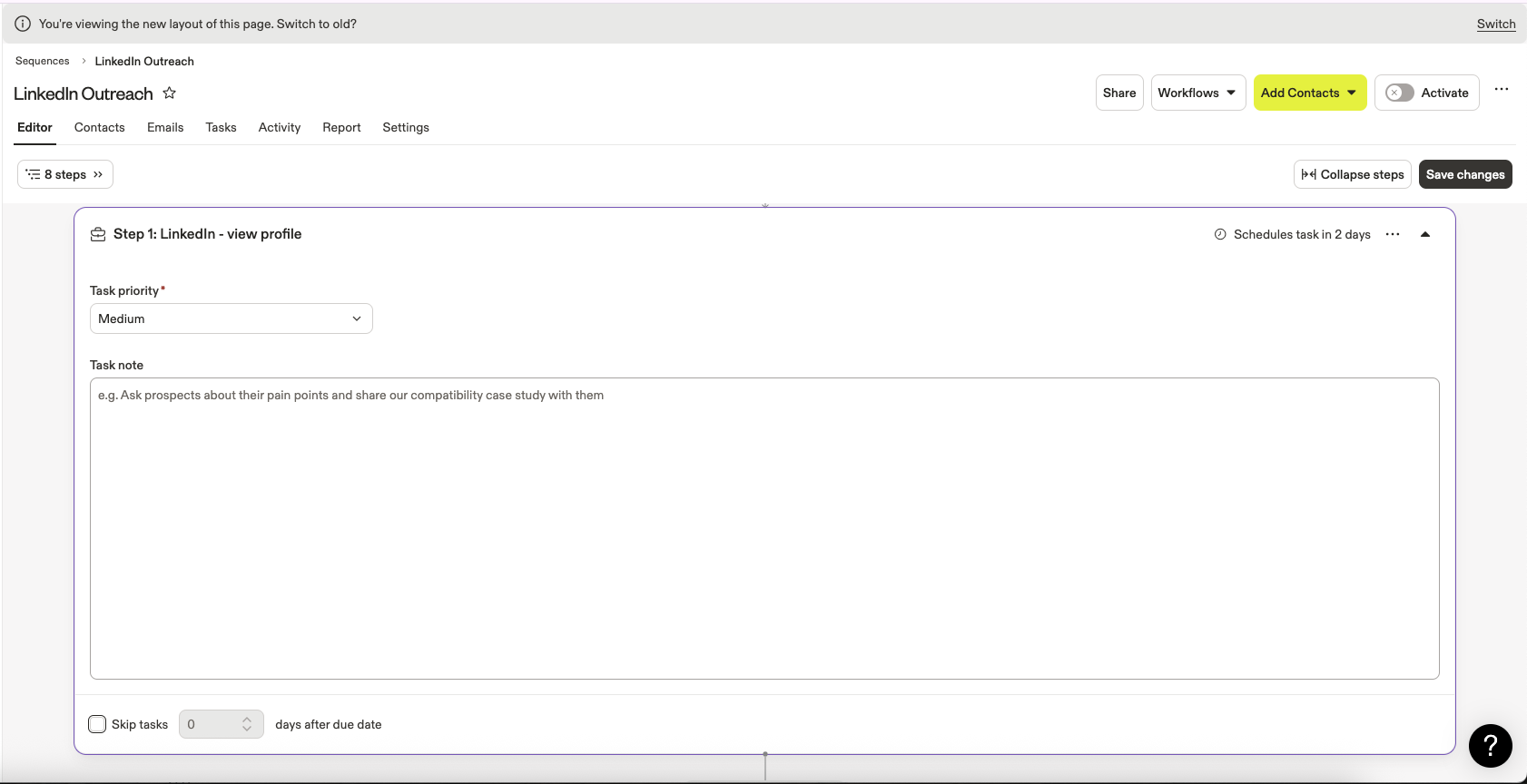Click the Share button
1527x784 pixels.
click(1119, 93)
